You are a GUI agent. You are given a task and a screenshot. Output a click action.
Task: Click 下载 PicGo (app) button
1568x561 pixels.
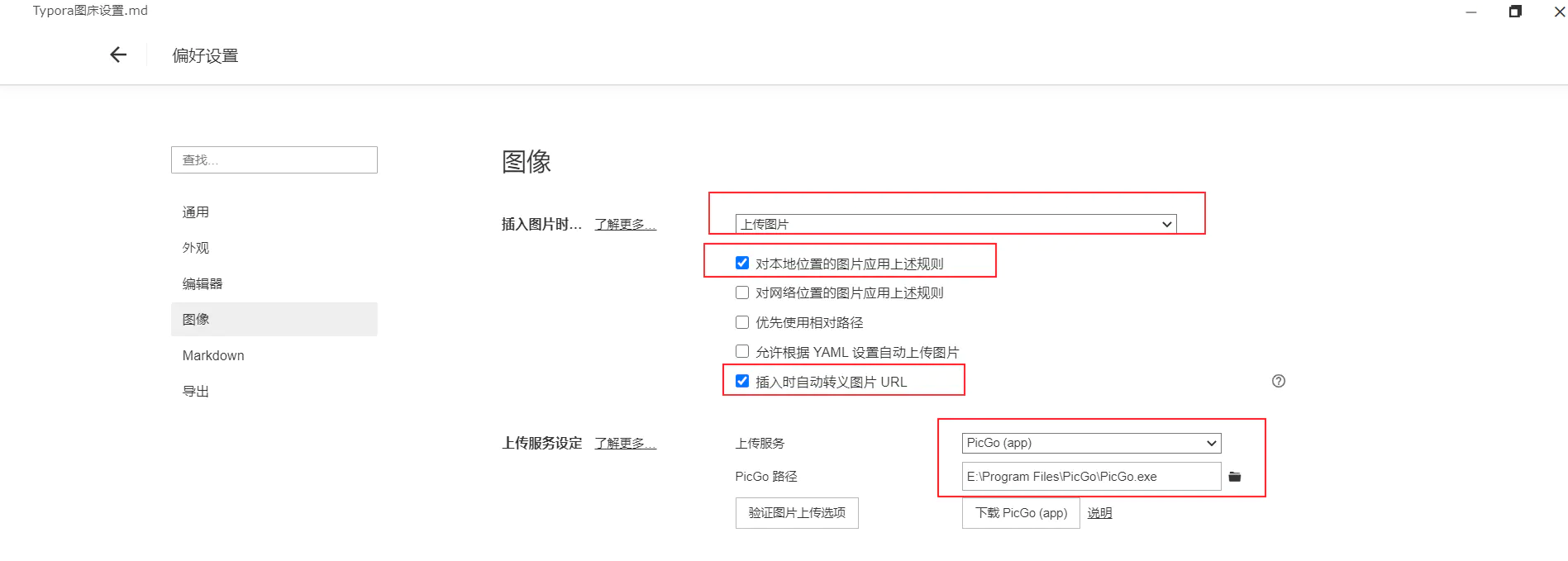[x=1021, y=513]
